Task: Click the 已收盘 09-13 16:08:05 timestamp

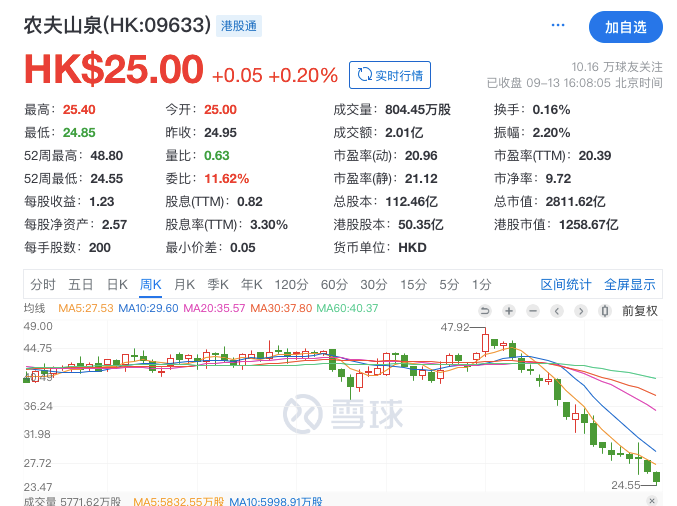Action: click(575, 82)
